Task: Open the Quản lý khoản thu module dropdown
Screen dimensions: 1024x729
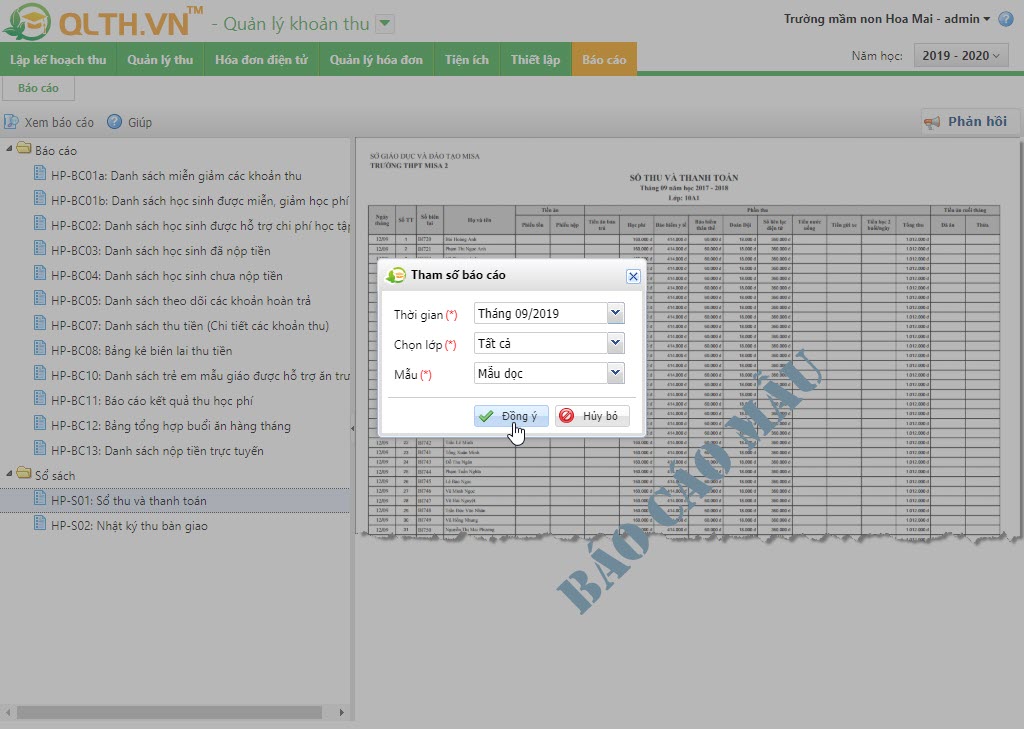Action: (385, 24)
